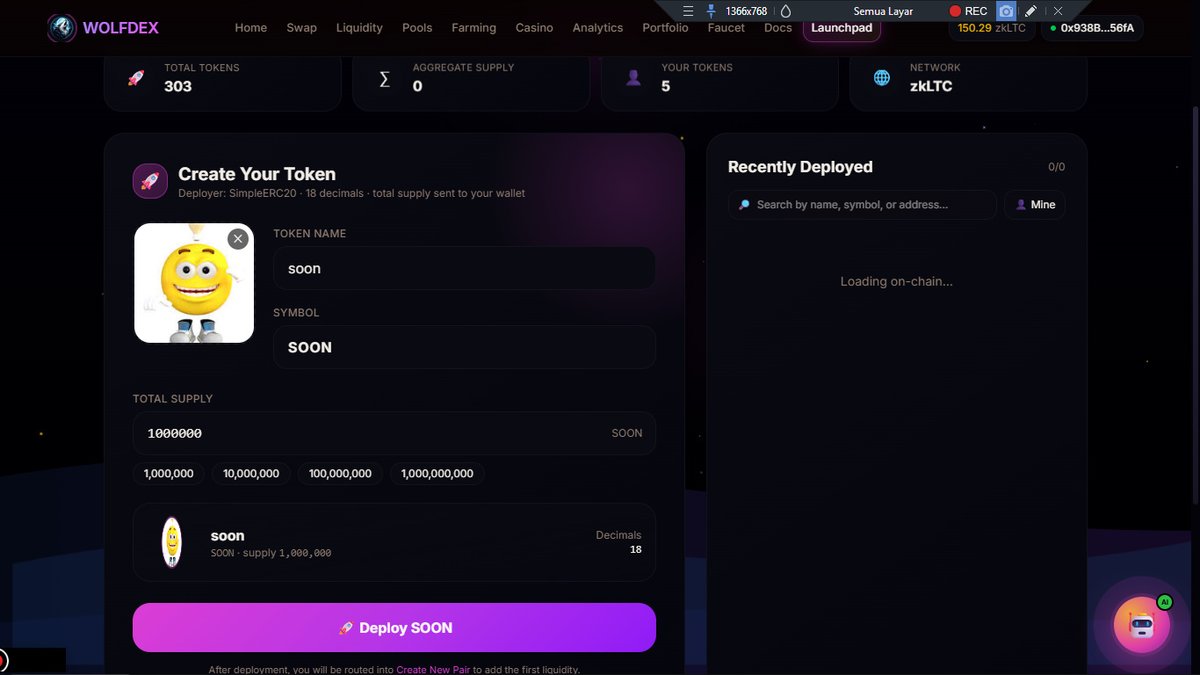Edit the Token Name field
This screenshot has width=1200, height=675.
pyautogui.click(x=464, y=268)
